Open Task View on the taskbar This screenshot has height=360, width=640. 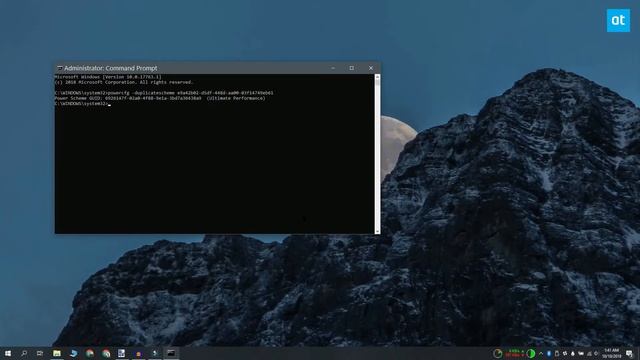pyautogui.click(x=40, y=353)
